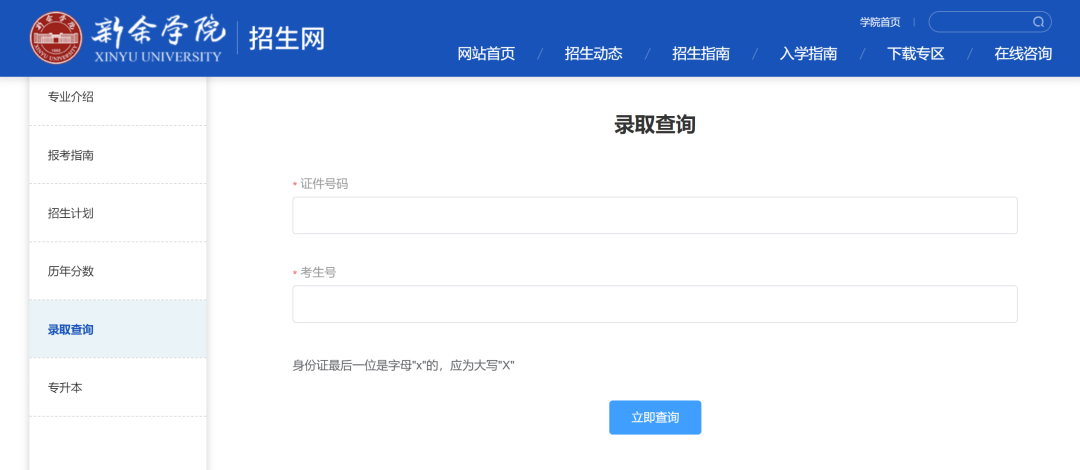
Task: Click the search magnifier icon in header
Action: click(x=1038, y=22)
